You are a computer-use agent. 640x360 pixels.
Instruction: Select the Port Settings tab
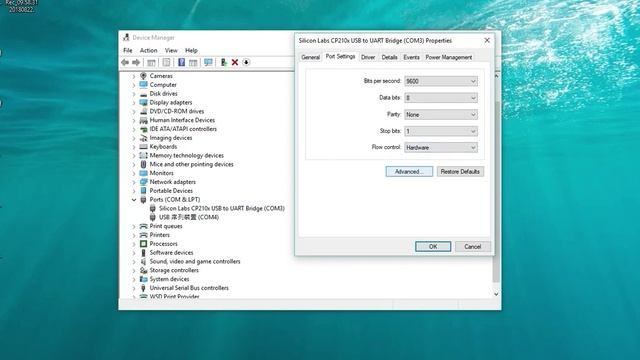pyautogui.click(x=340, y=57)
